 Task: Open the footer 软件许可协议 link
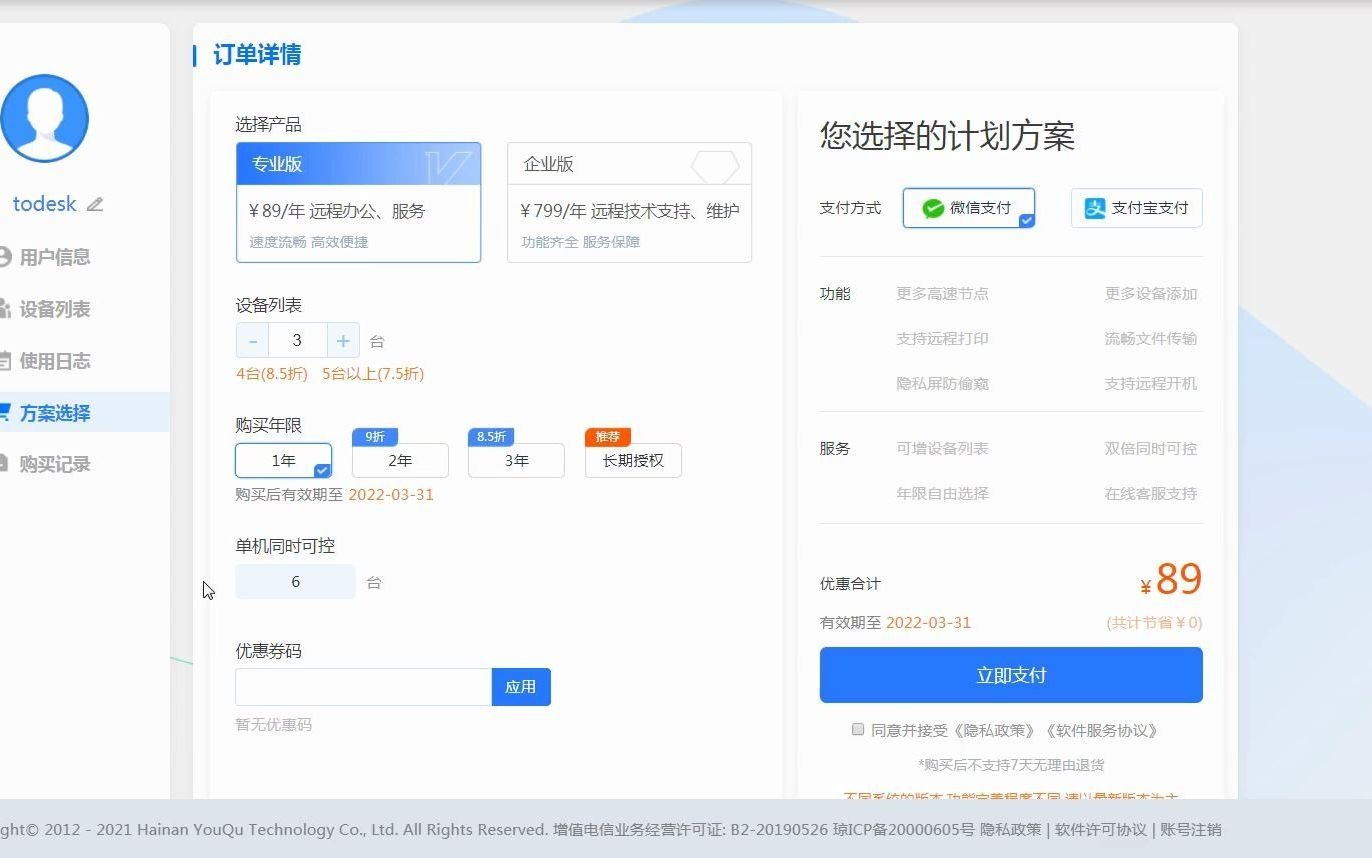pyautogui.click(x=1100, y=829)
